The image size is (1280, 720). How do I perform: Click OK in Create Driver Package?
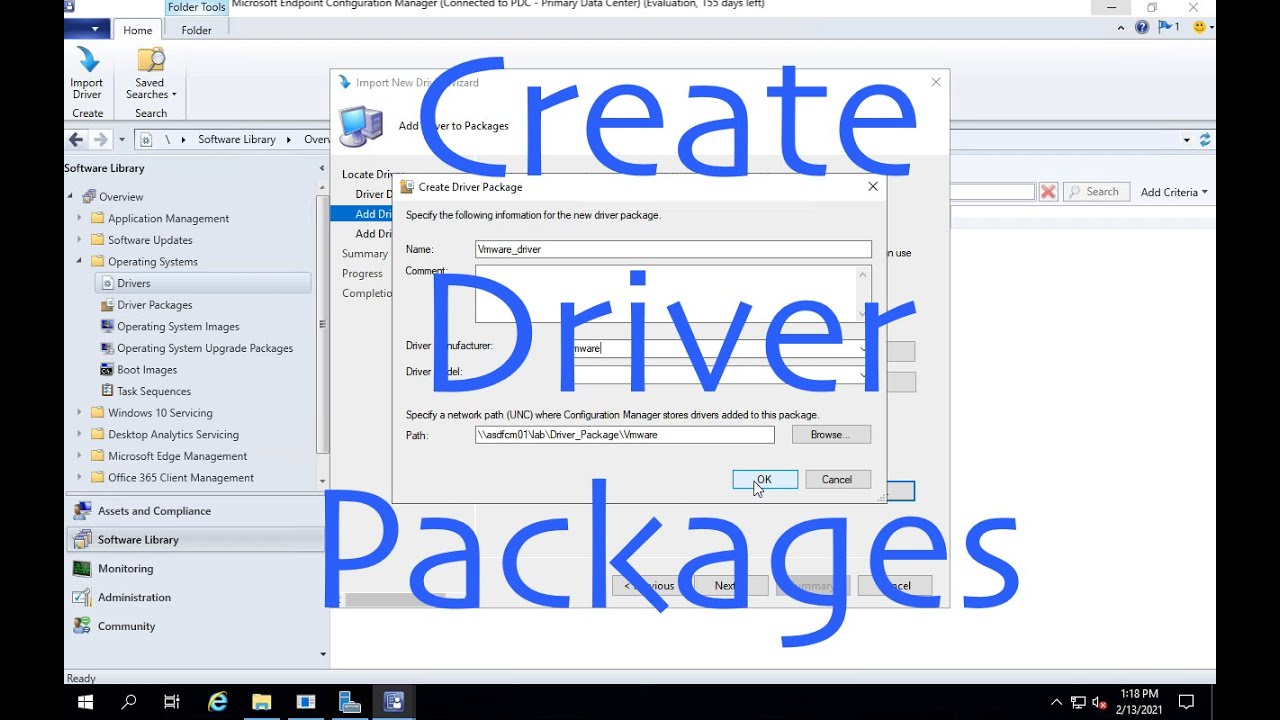765,479
